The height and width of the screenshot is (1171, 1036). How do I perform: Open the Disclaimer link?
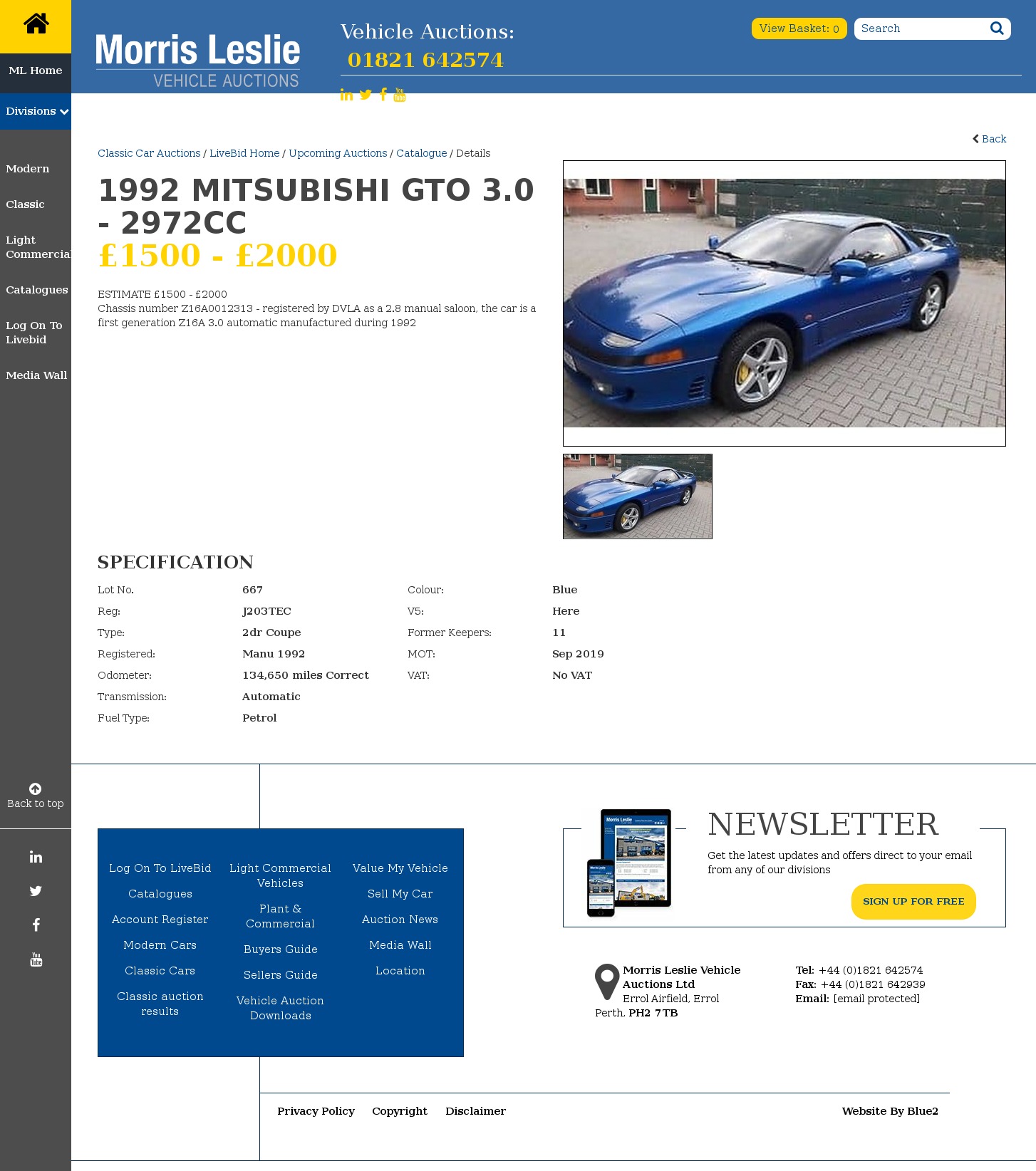(476, 1111)
